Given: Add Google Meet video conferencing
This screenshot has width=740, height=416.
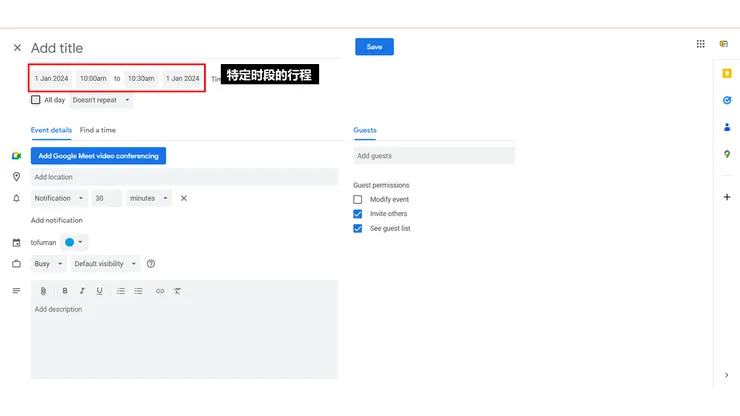Looking at the screenshot, I should (x=98, y=156).
